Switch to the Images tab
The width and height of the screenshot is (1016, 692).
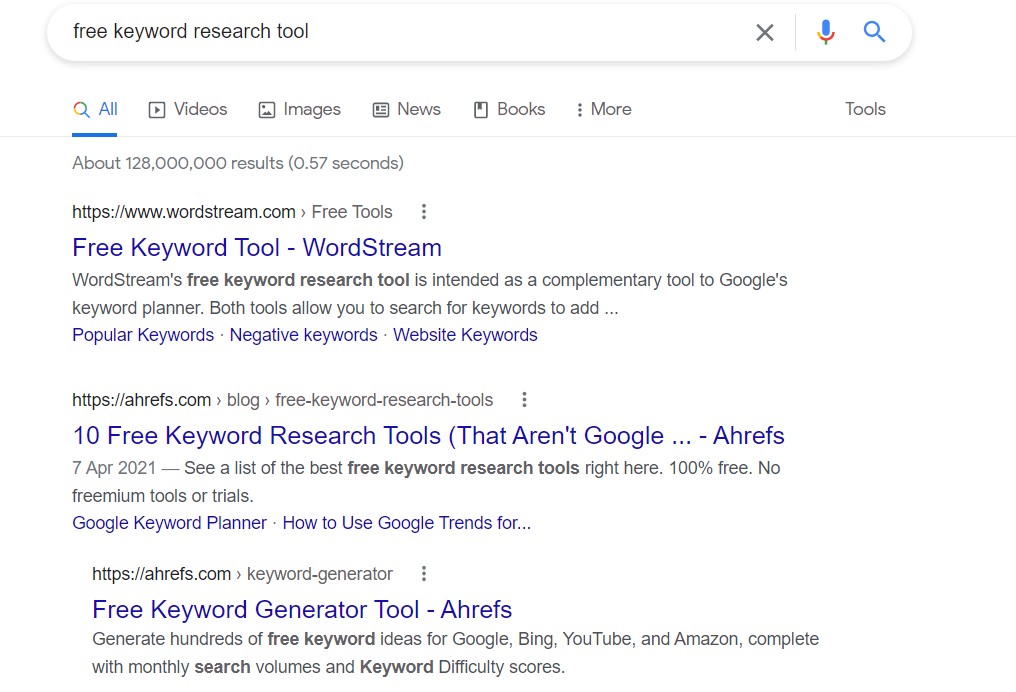[299, 110]
